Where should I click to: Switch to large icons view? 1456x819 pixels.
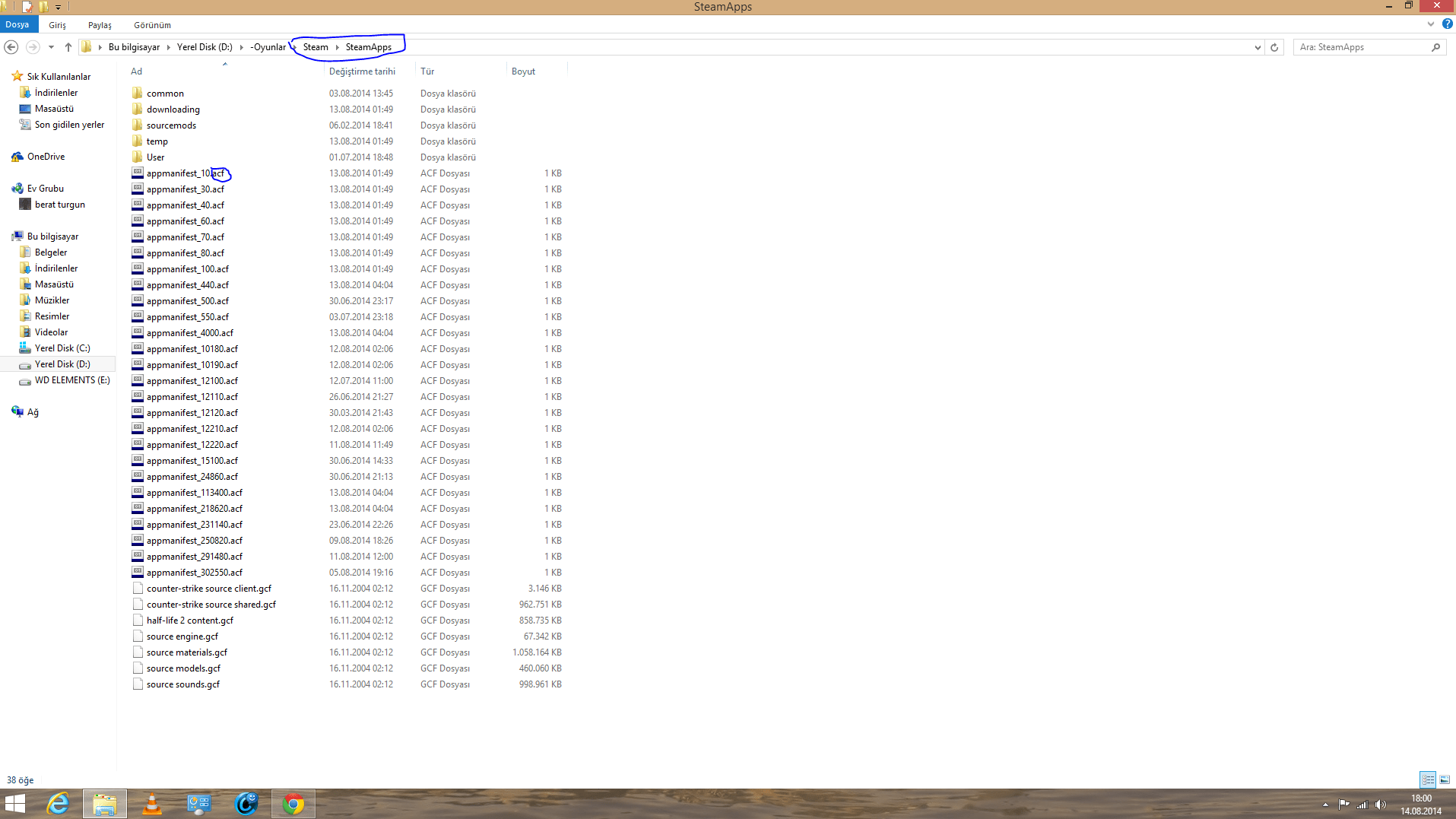pyautogui.click(x=1445, y=779)
